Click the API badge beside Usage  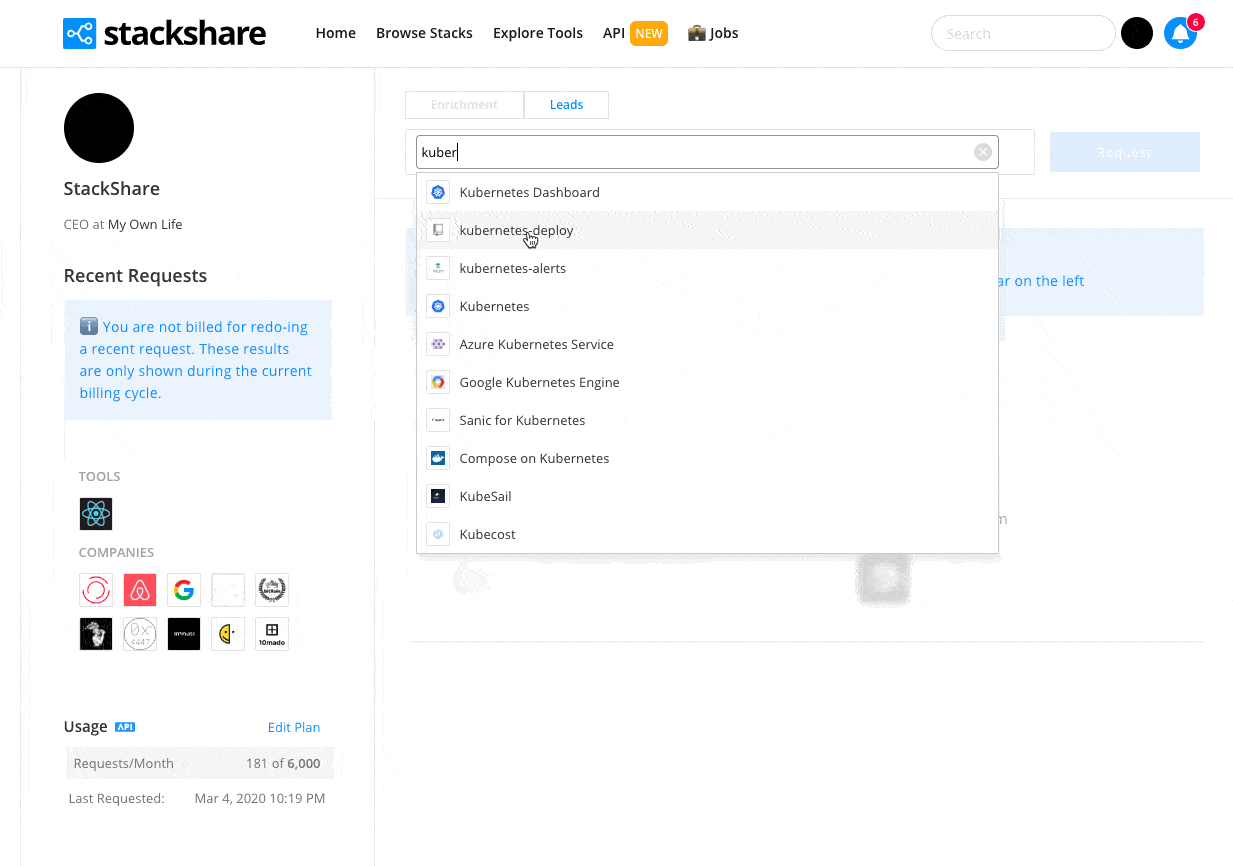[x=125, y=727]
